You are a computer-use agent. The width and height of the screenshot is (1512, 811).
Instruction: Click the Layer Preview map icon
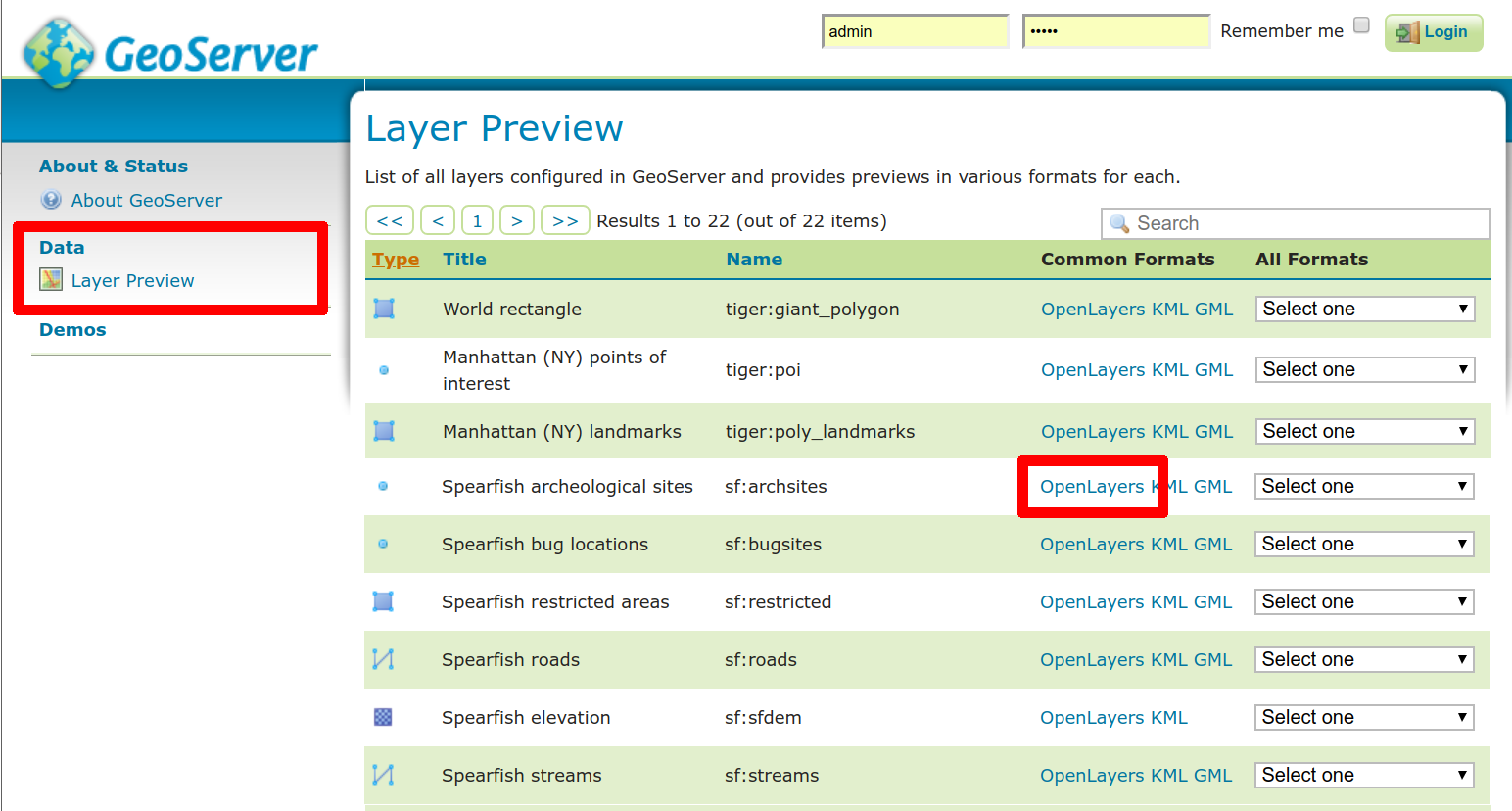51,280
